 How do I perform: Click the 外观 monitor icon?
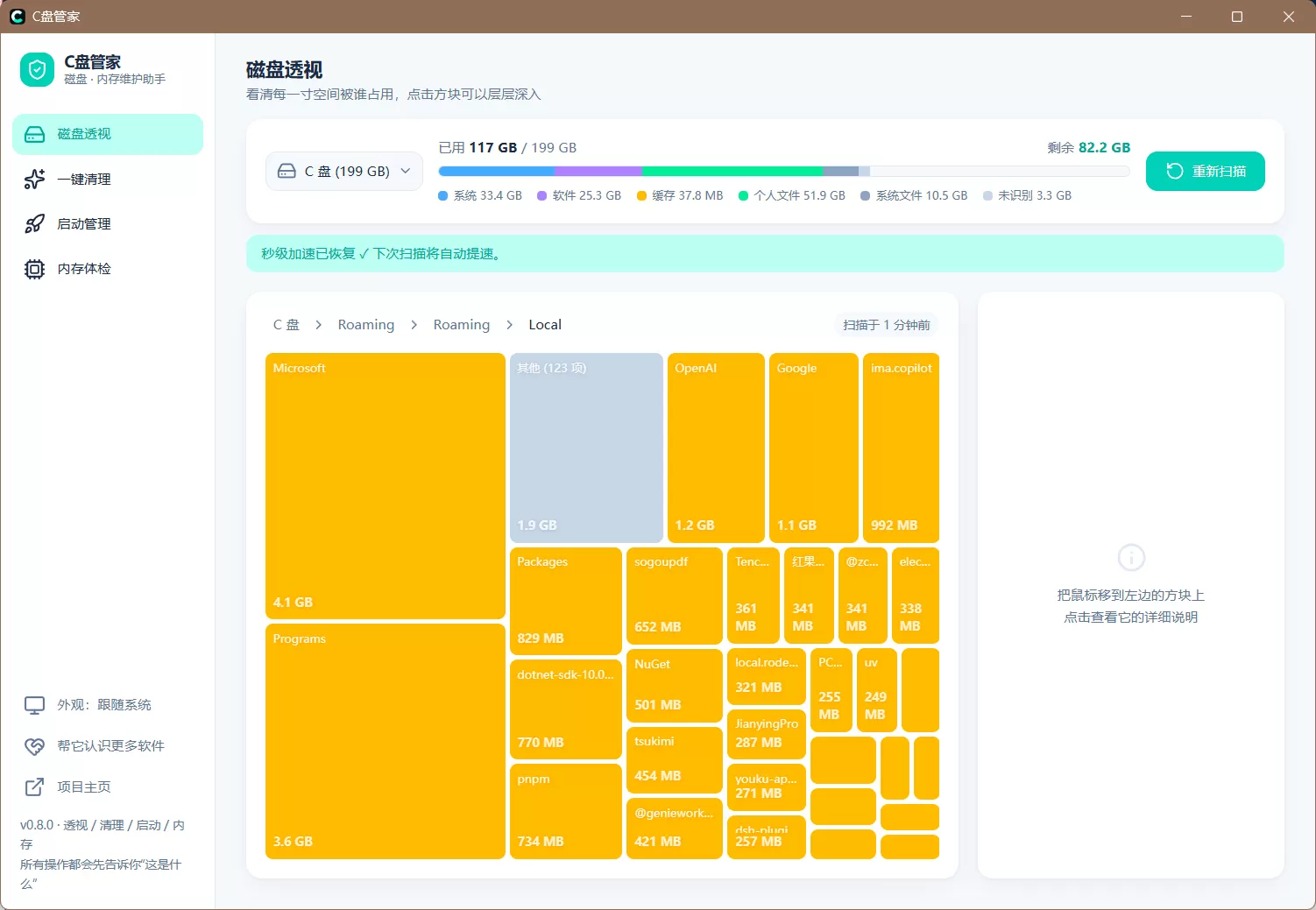[34, 705]
